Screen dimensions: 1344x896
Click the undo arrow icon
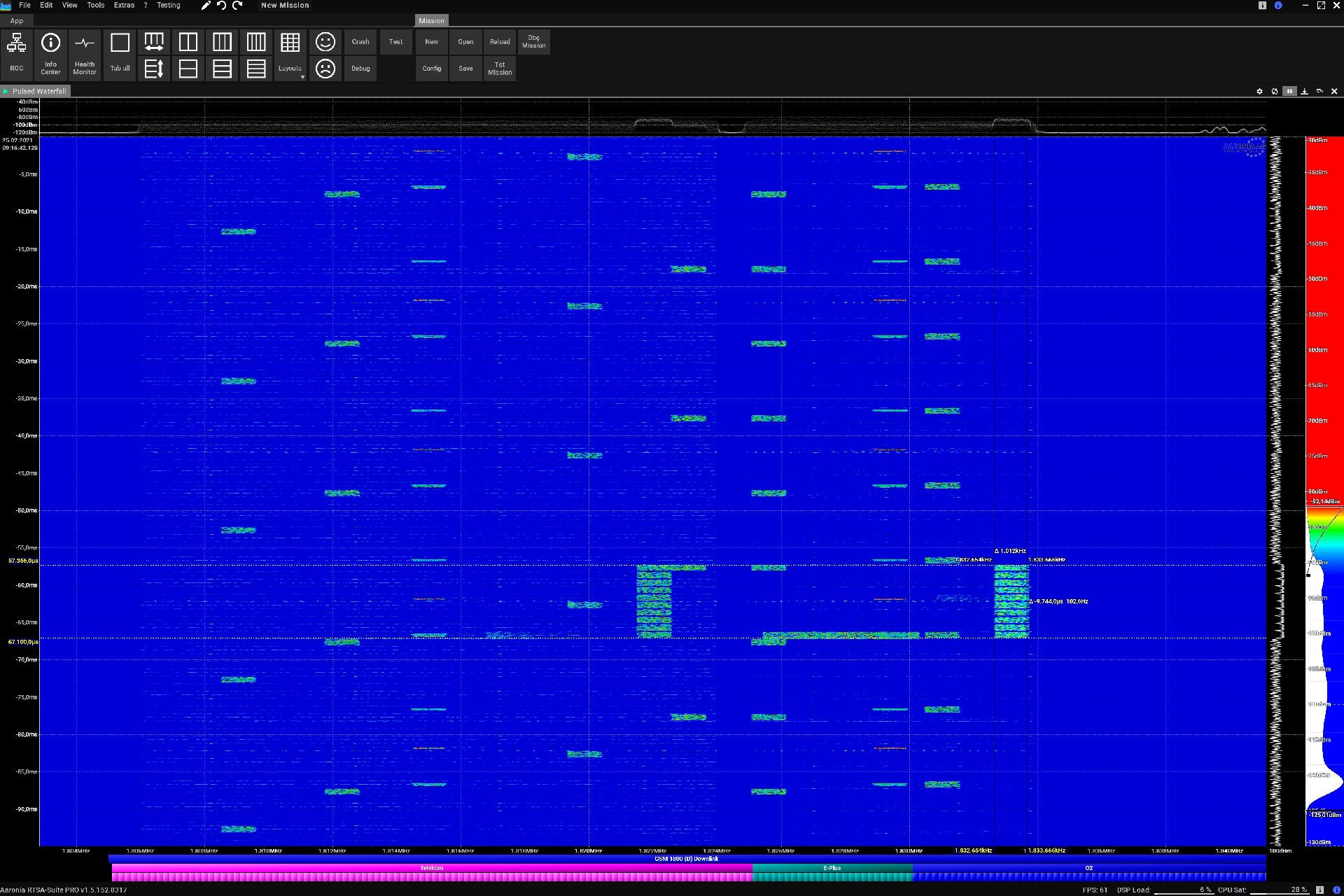(221, 5)
